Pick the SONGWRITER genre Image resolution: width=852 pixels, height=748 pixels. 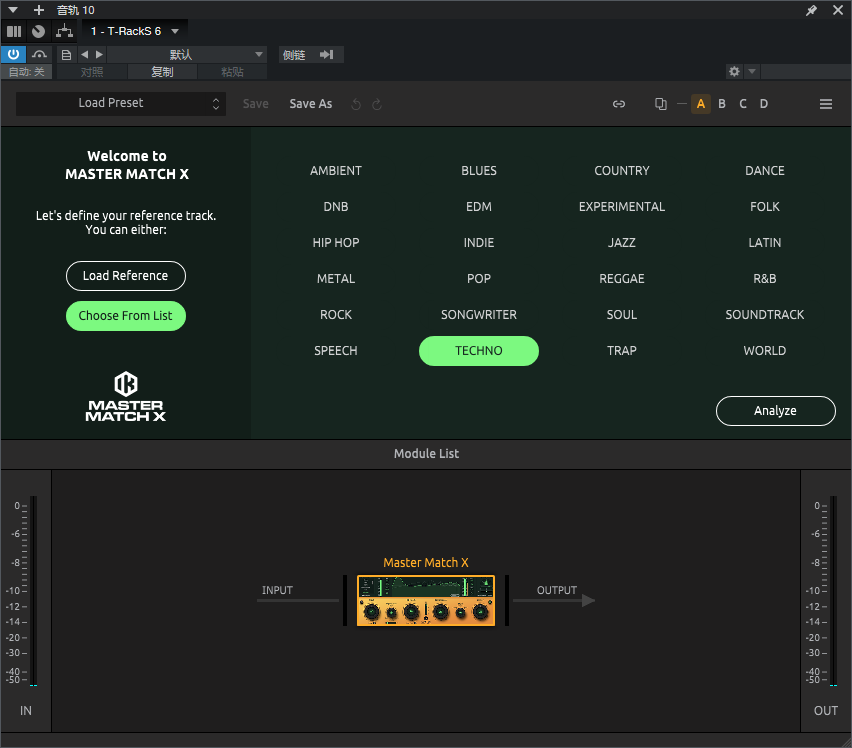[x=479, y=315]
